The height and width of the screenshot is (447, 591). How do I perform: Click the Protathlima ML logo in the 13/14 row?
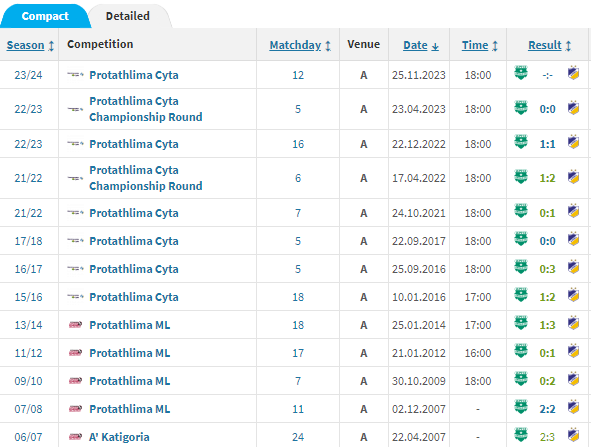(75, 325)
